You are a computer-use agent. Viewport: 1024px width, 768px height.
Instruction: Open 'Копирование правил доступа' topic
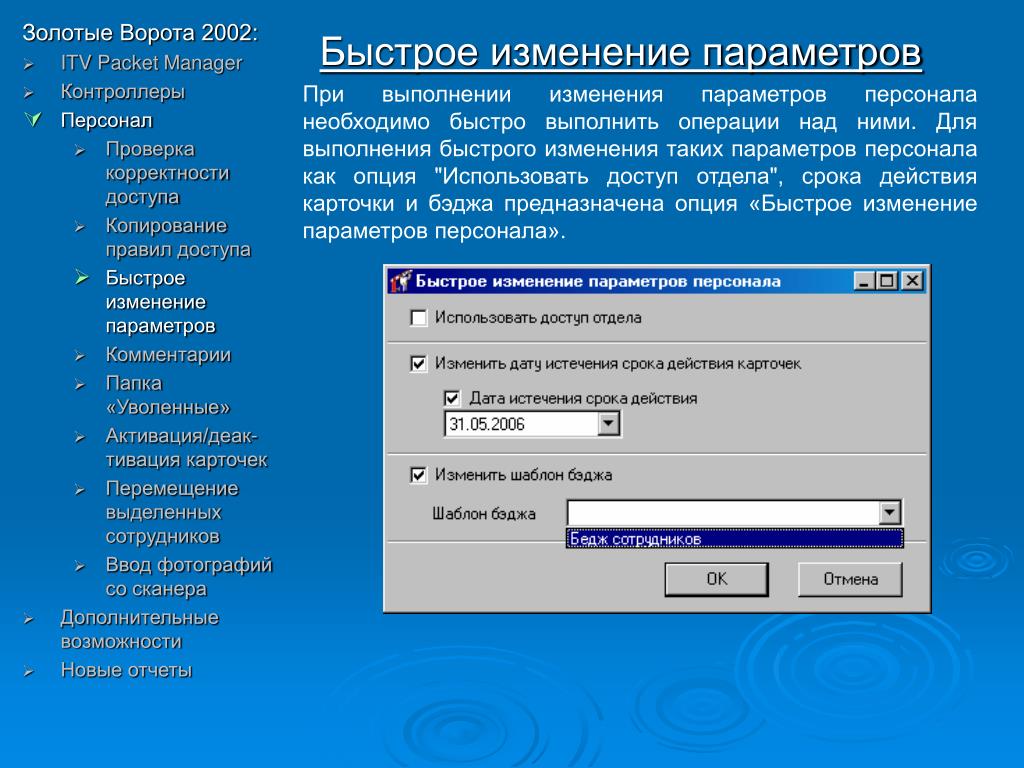click(178, 237)
